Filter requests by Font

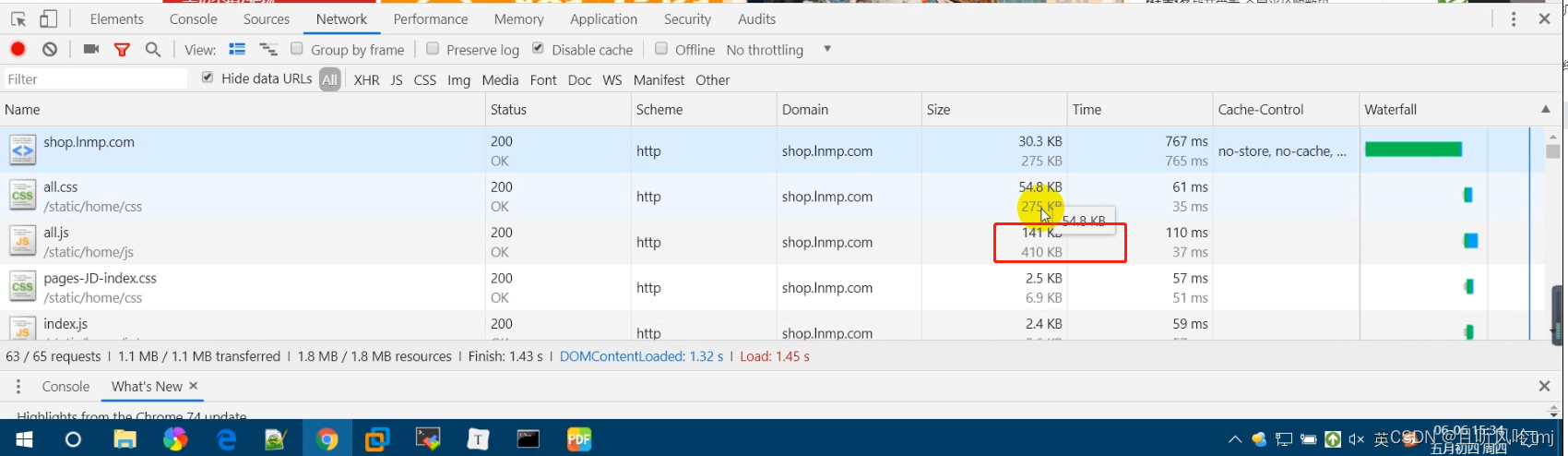(543, 80)
